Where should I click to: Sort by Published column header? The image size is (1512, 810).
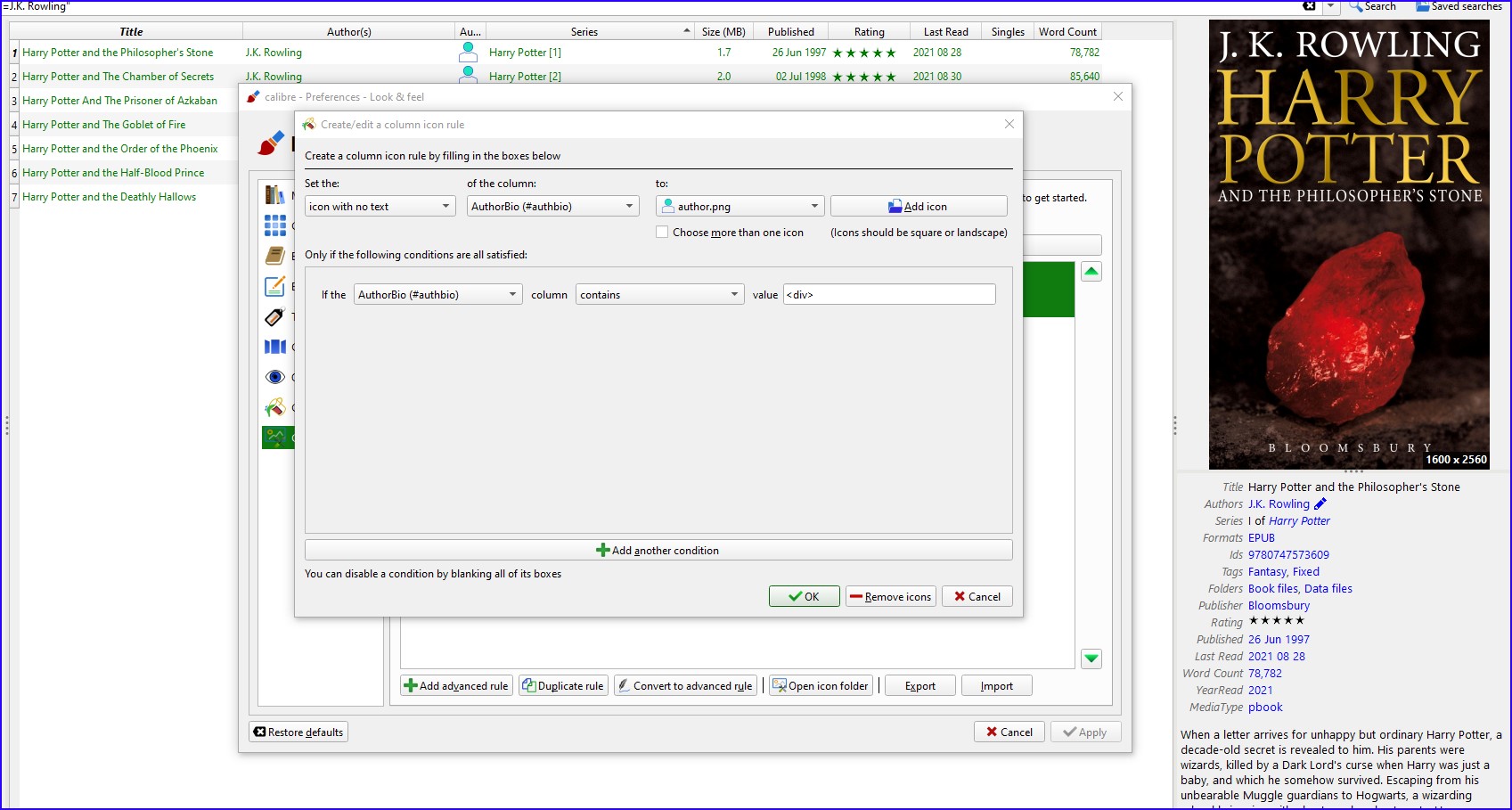tap(791, 31)
